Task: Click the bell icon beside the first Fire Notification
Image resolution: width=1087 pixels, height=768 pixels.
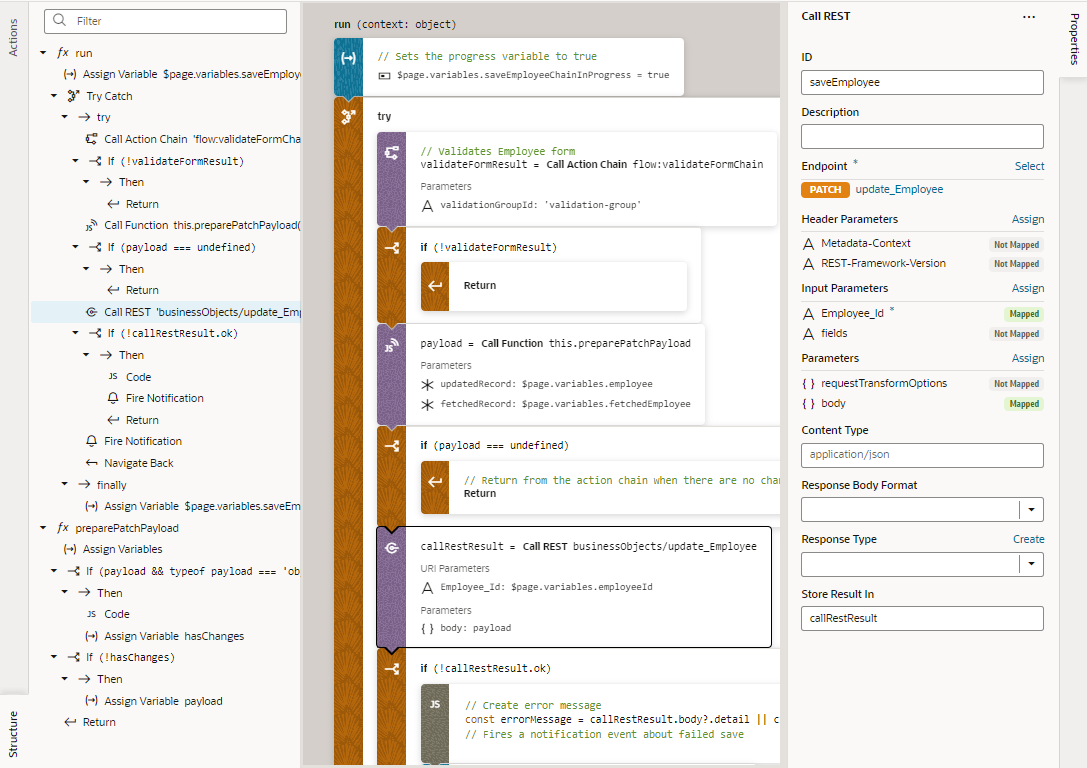Action: (x=113, y=398)
